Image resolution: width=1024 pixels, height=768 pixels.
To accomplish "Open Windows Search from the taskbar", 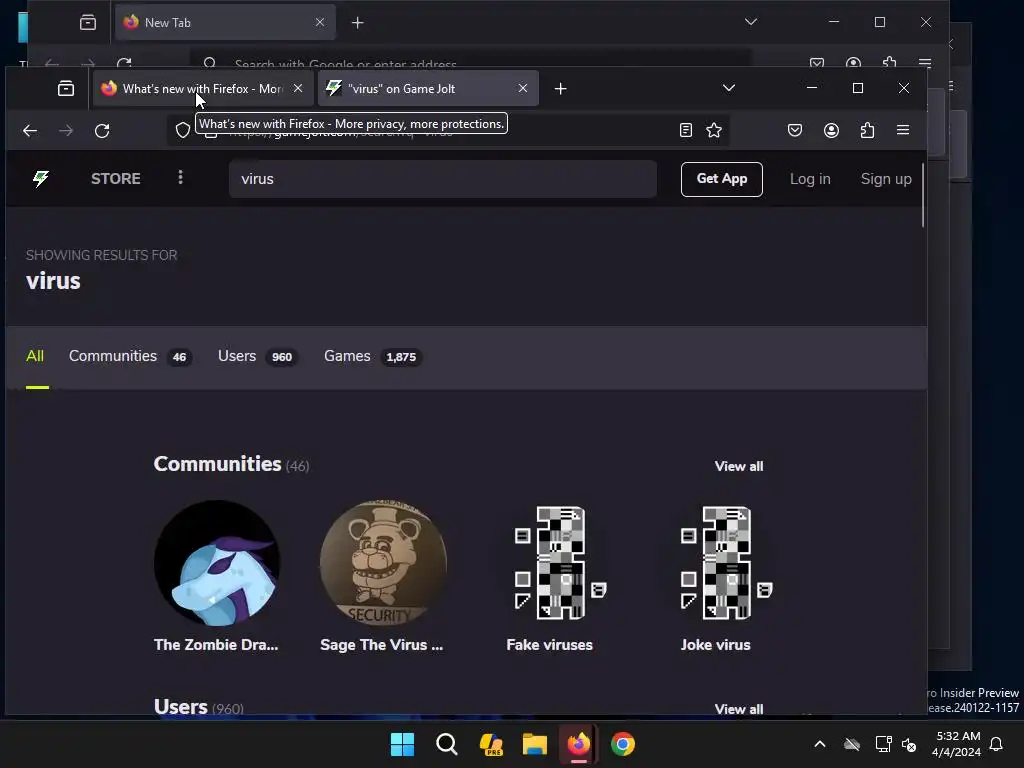I will (447, 744).
